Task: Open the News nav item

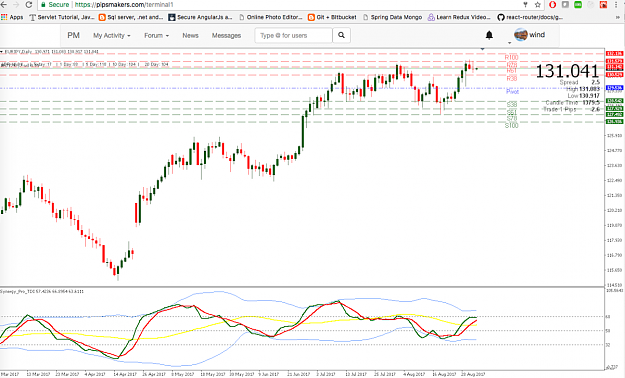Action: click(x=190, y=35)
